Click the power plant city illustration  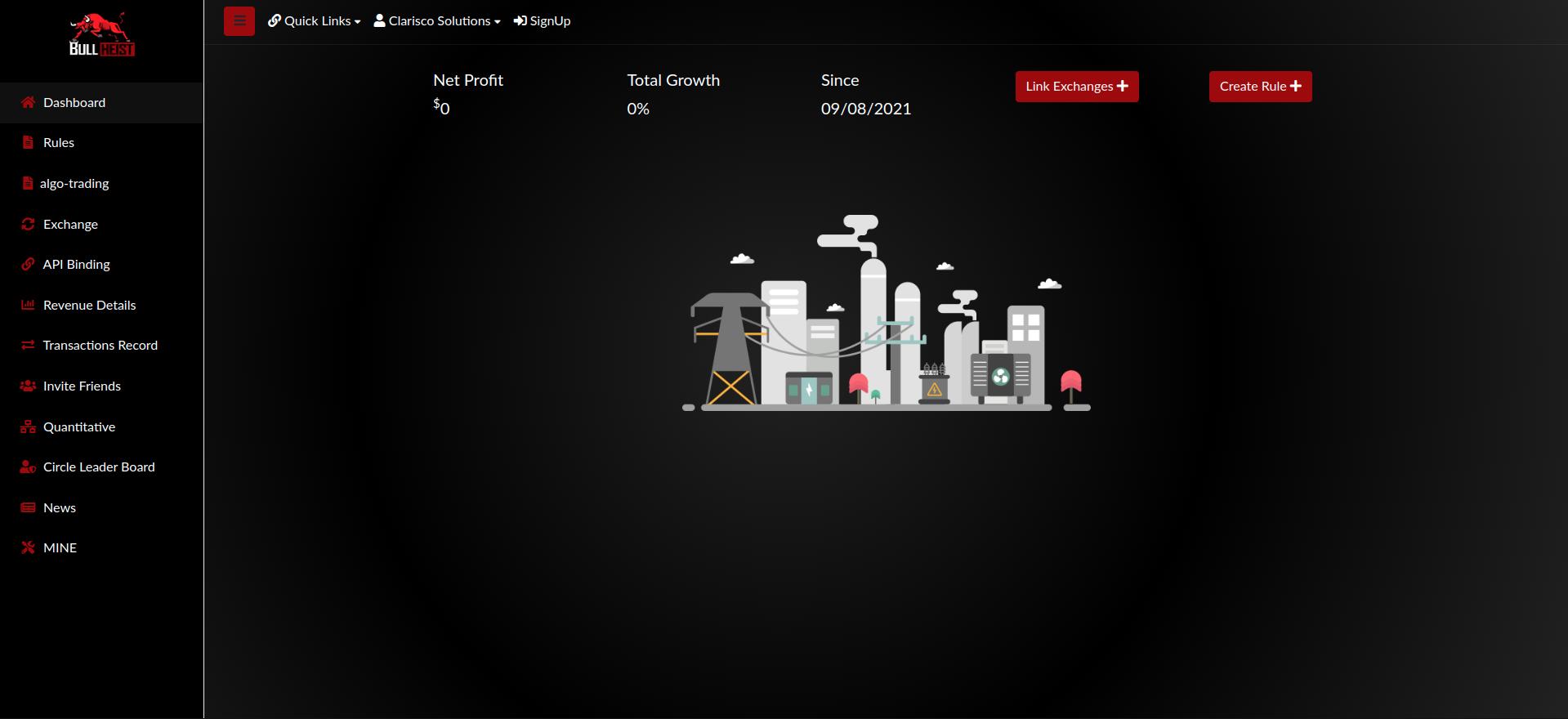(x=887, y=313)
